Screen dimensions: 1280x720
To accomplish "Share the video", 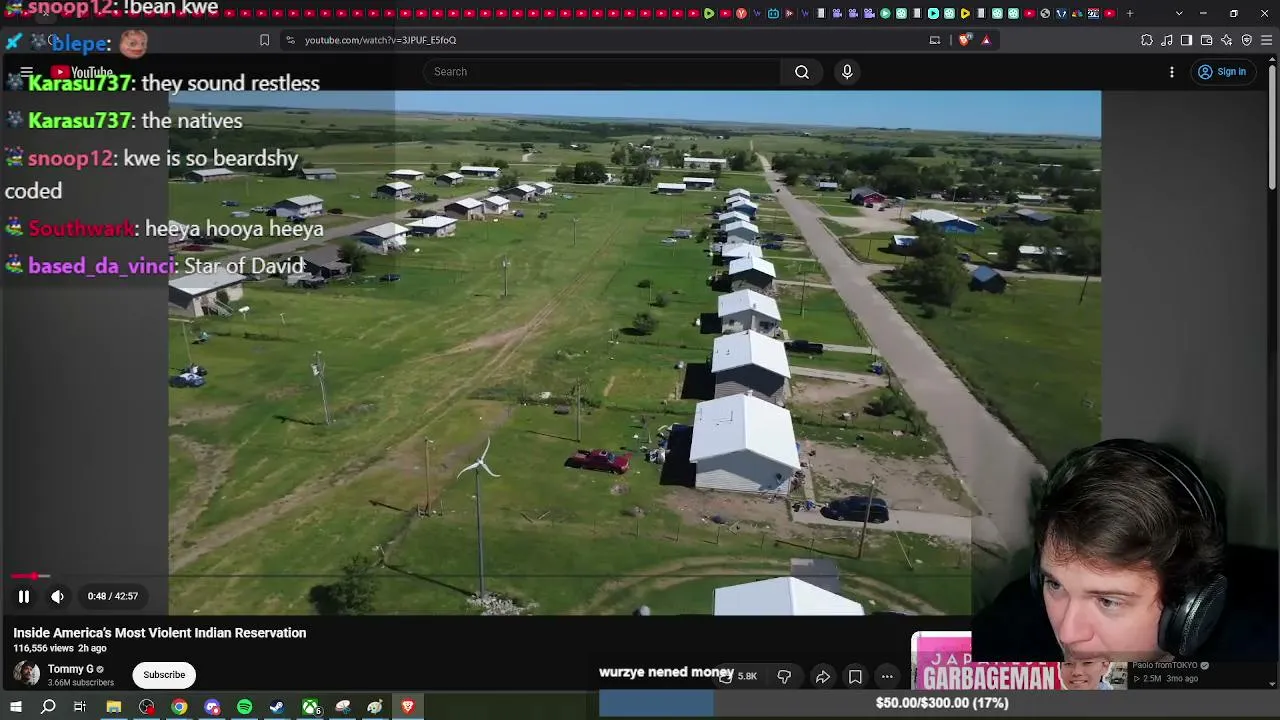I will [x=822, y=677].
